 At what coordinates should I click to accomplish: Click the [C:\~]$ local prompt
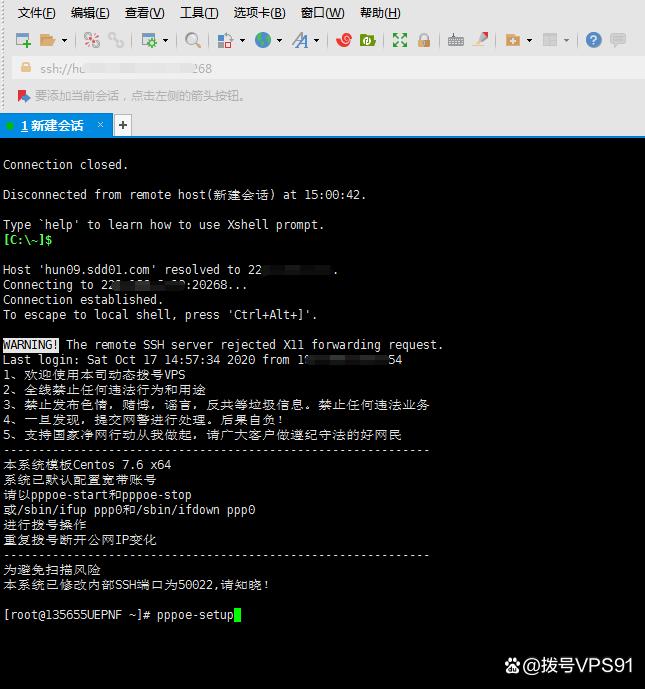[x=28, y=240]
